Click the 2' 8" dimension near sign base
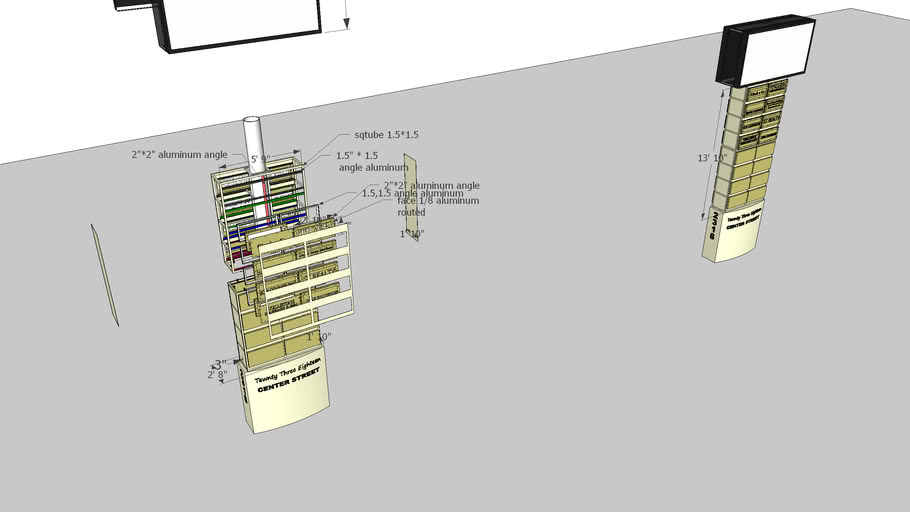The width and height of the screenshot is (910, 512). [217, 375]
